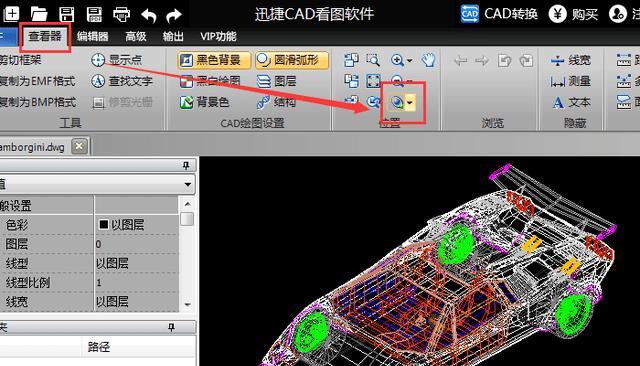Print the drawing with the printer icon

(x=122, y=15)
